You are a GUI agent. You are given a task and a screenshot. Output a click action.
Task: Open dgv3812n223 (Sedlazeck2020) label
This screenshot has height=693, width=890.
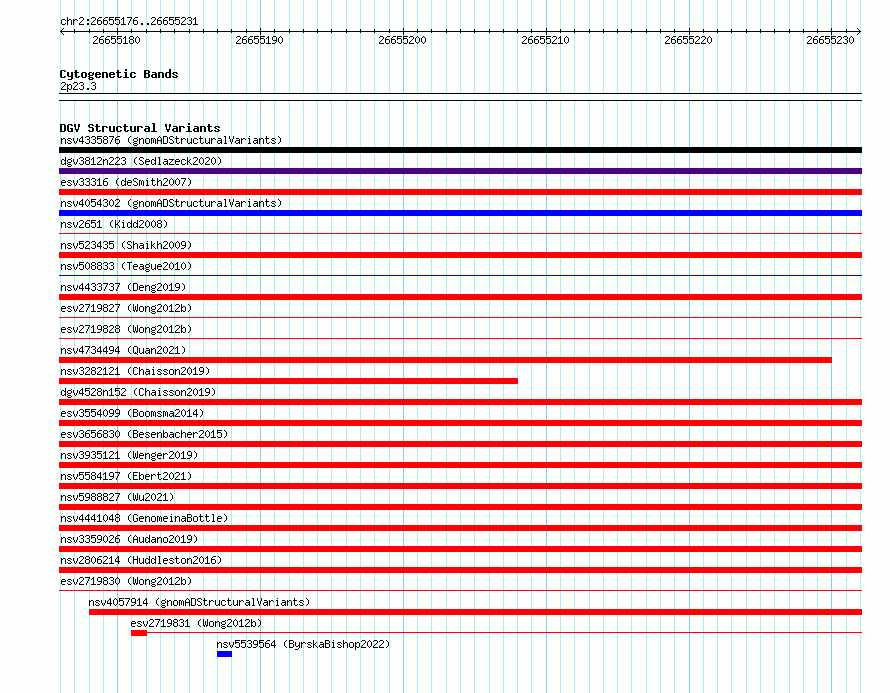pos(141,161)
